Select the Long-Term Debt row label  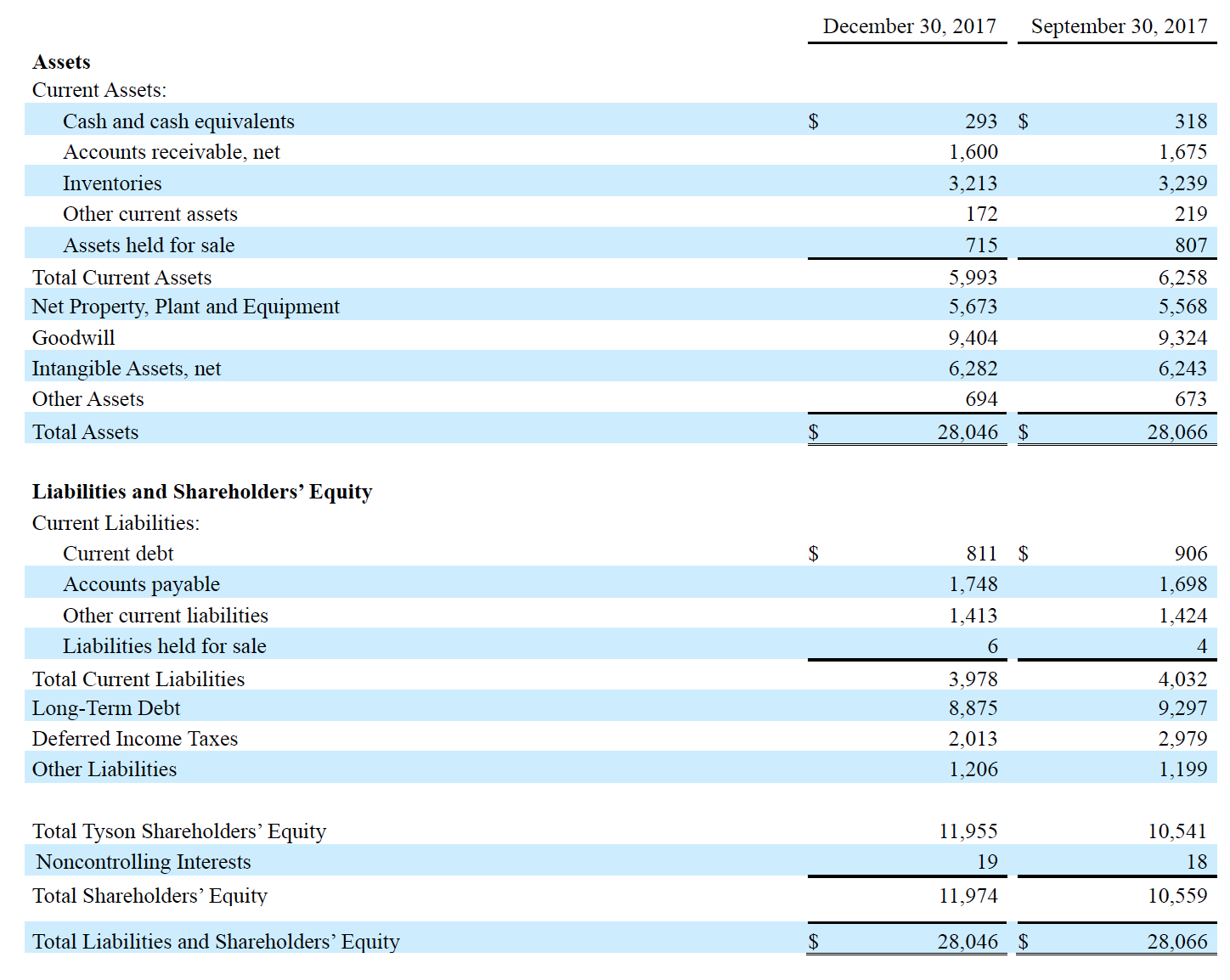106,708
